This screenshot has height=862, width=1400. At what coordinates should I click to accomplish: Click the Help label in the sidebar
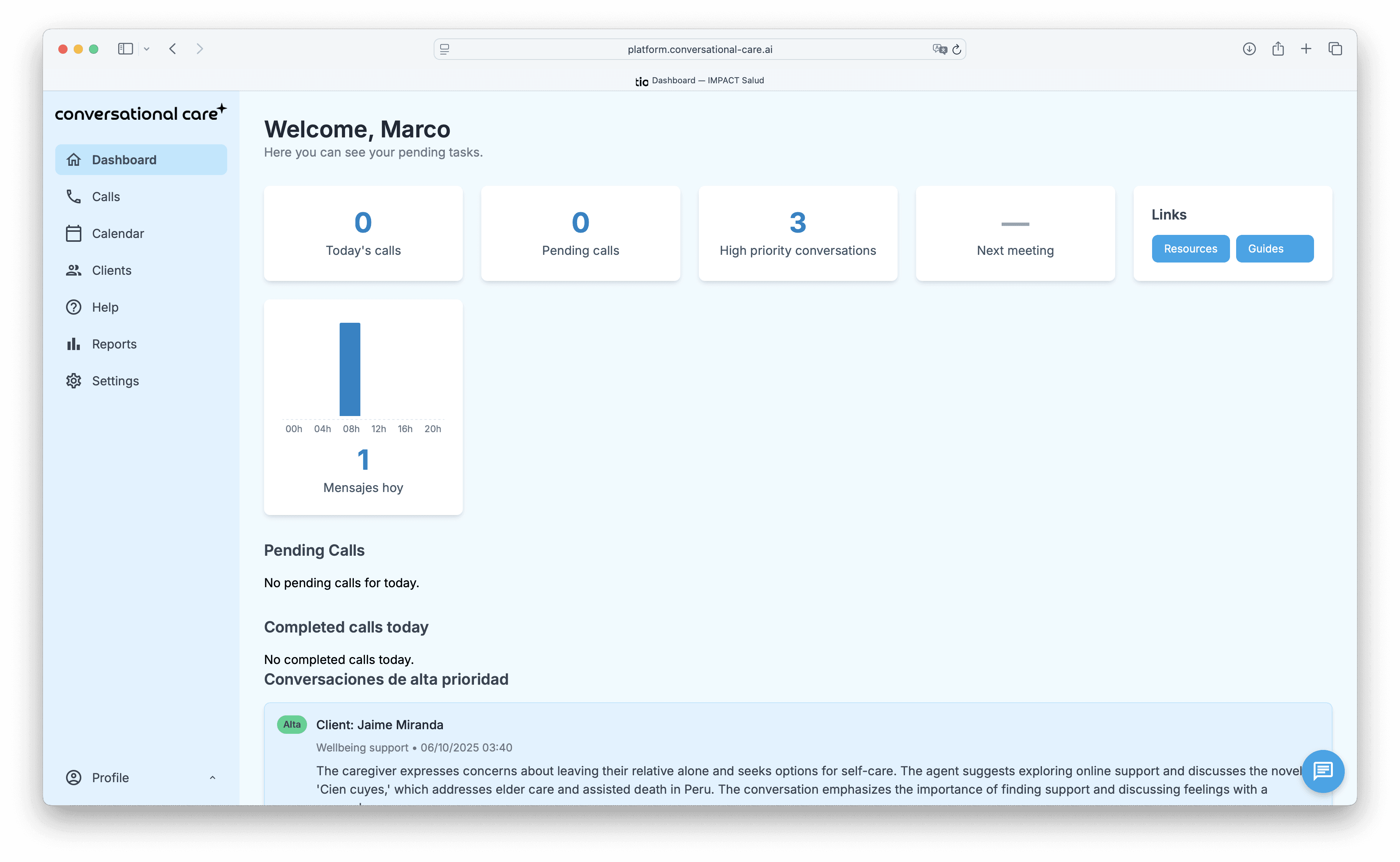click(106, 307)
